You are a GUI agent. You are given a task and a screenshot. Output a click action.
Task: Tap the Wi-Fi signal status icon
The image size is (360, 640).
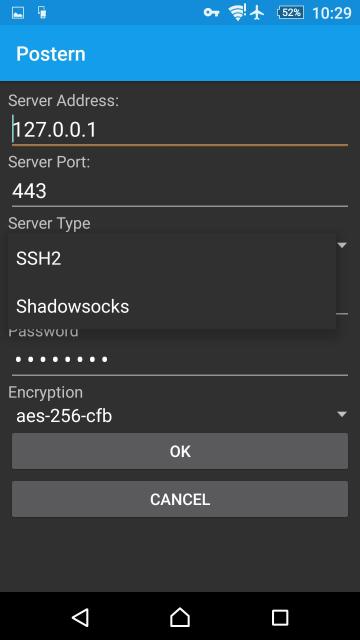pyautogui.click(x=238, y=13)
